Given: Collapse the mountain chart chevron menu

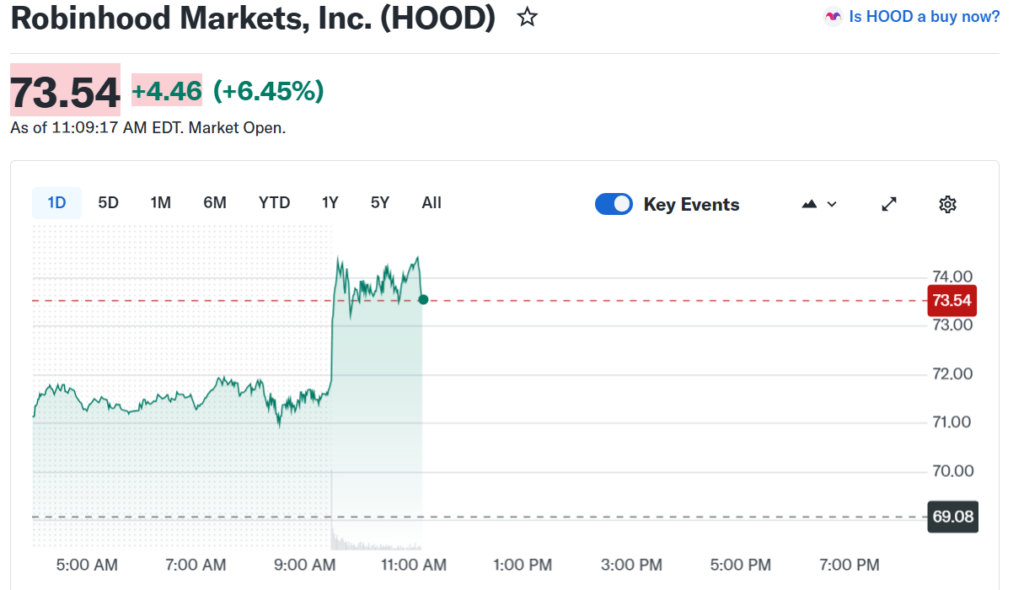Looking at the screenshot, I should pyautogui.click(x=833, y=203).
